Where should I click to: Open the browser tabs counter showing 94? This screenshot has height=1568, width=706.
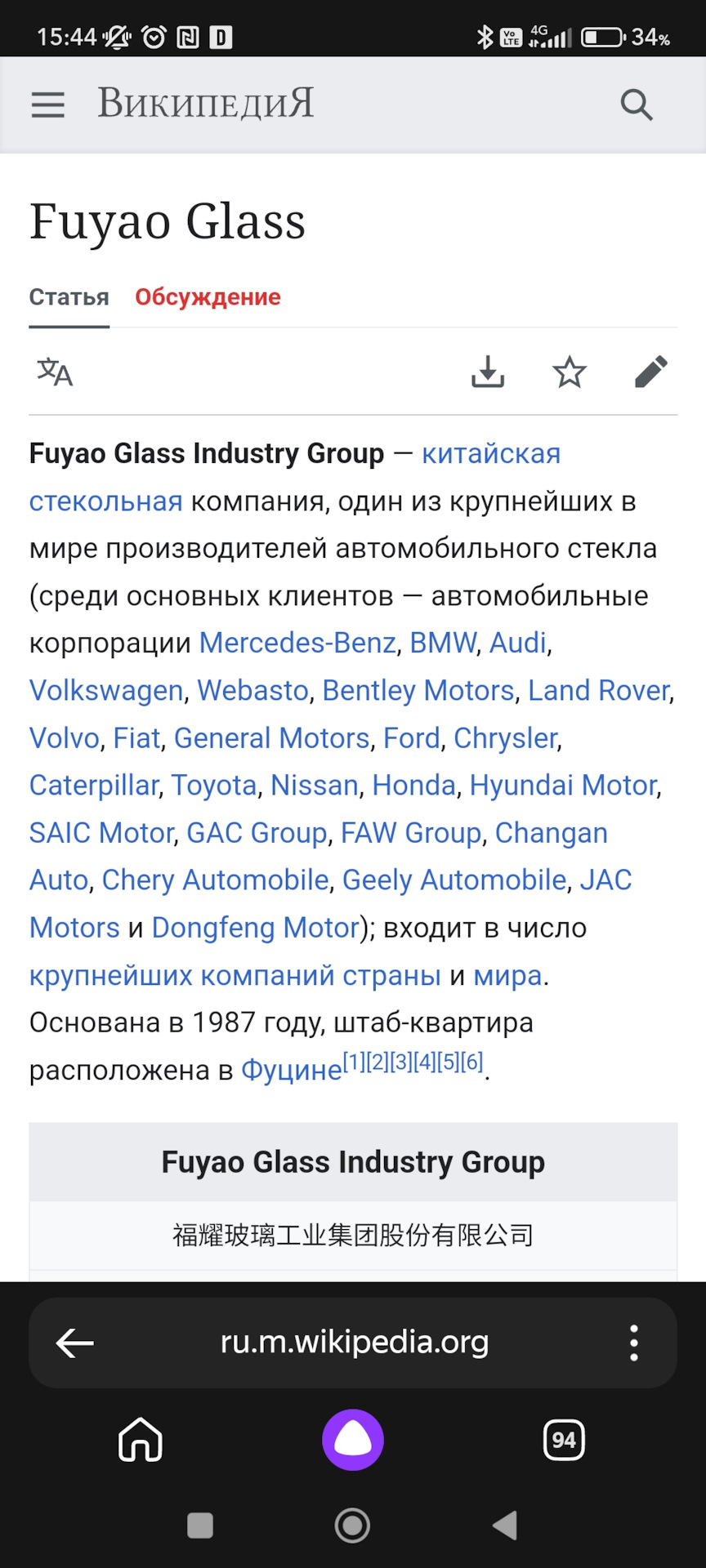(564, 1440)
